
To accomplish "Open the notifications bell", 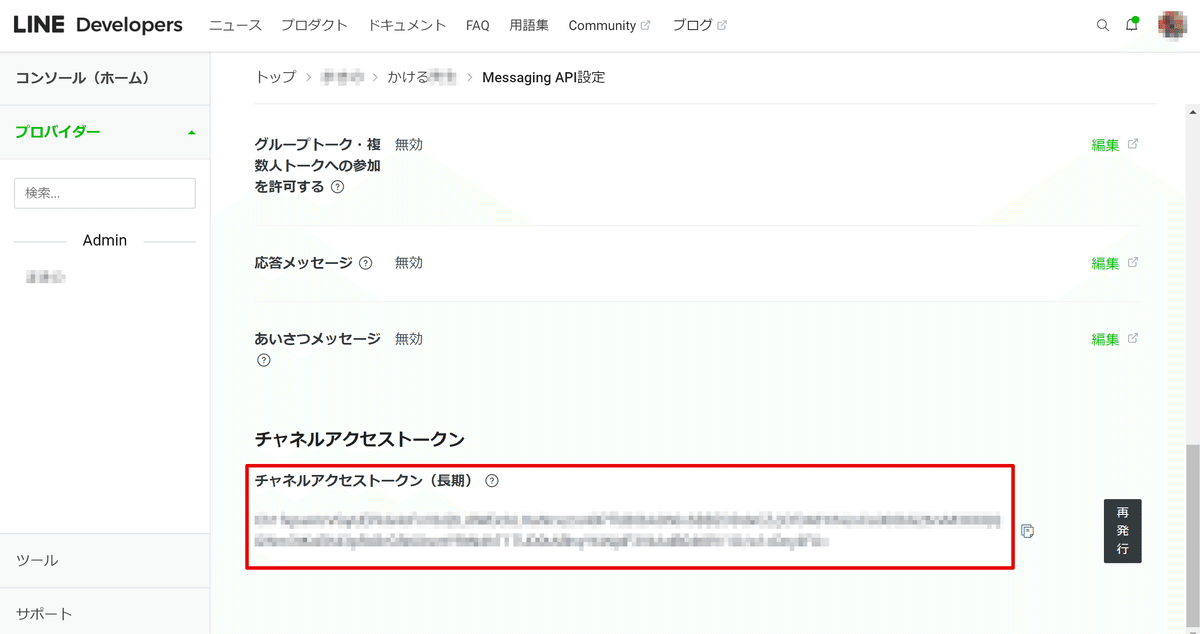I will [1132, 24].
